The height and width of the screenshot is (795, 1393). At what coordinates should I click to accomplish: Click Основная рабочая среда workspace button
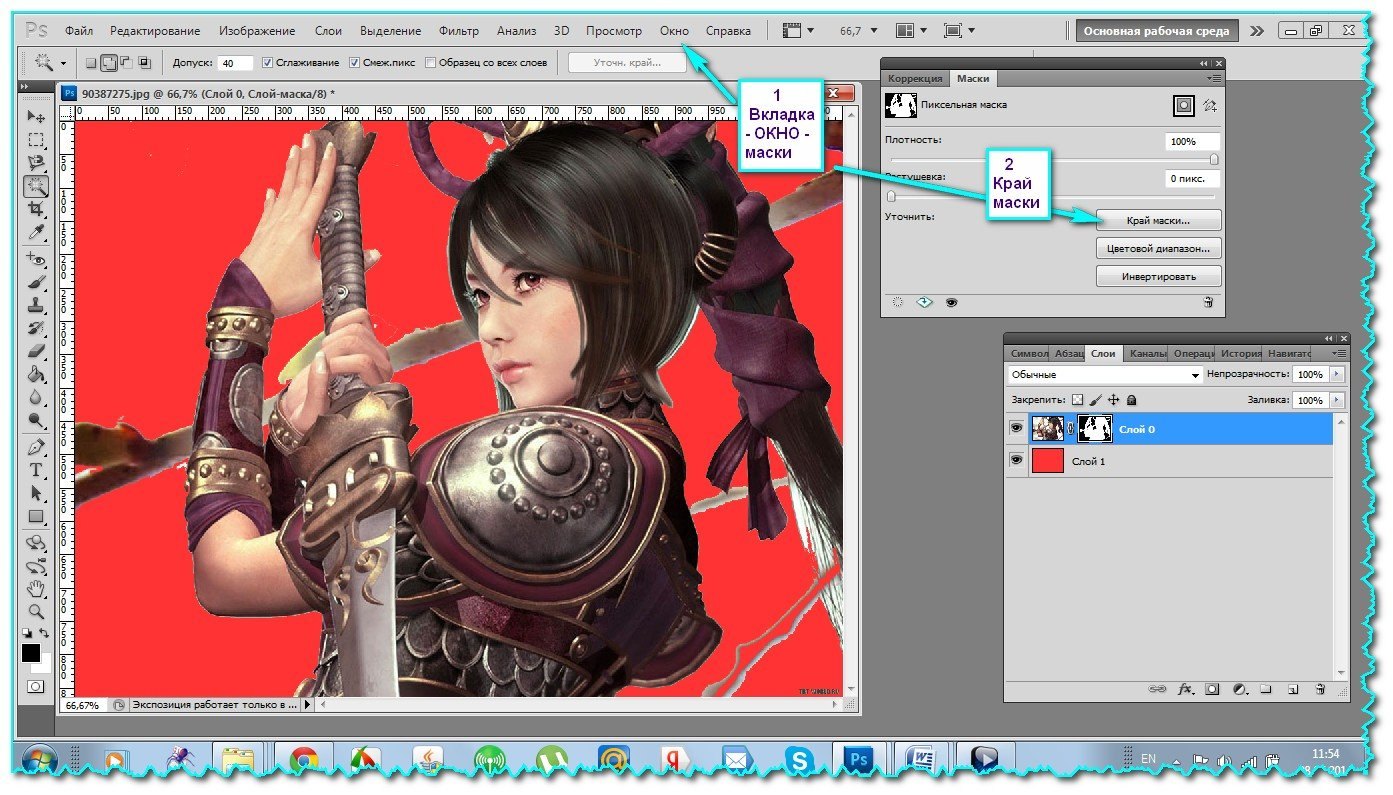click(1158, 31)
